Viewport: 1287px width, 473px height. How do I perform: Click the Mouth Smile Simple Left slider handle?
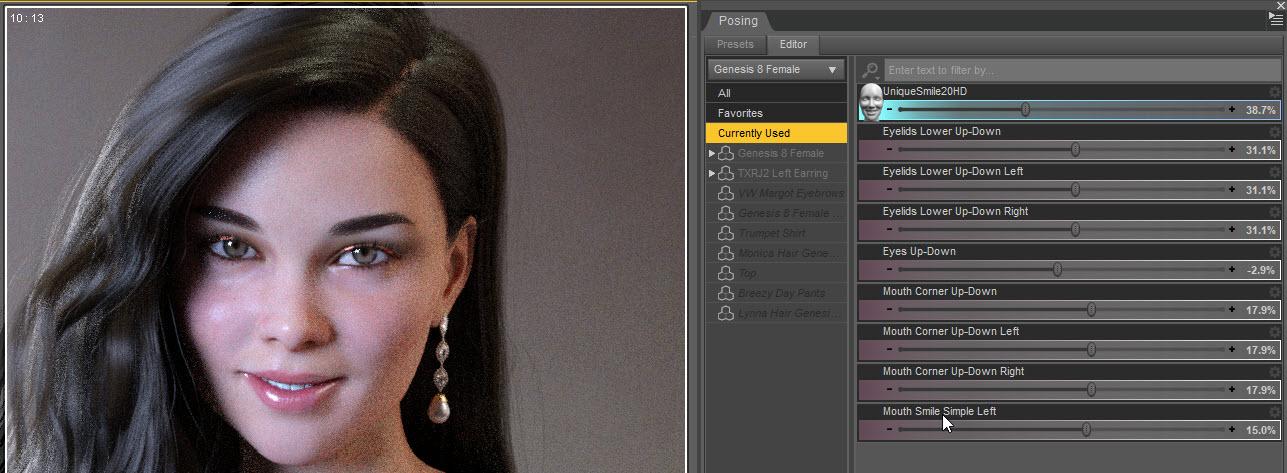tap(1086, 429)
